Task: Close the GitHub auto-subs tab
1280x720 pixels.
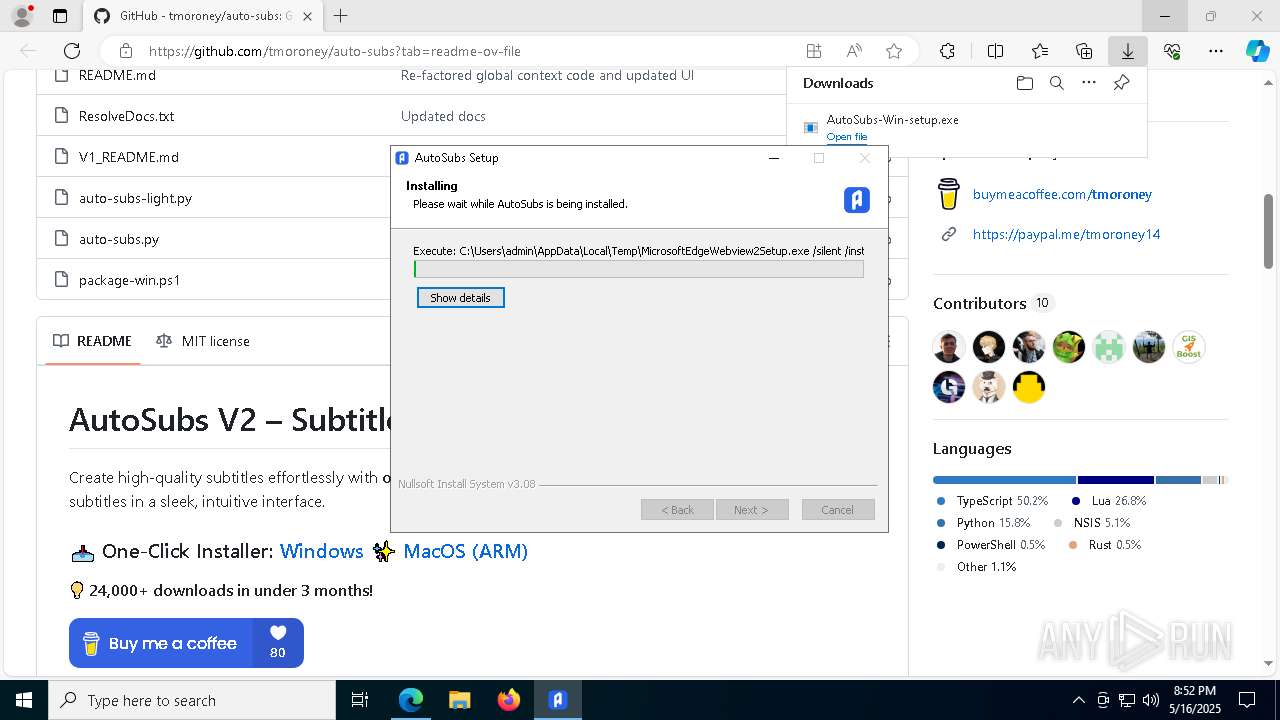Action: point(308,16)
